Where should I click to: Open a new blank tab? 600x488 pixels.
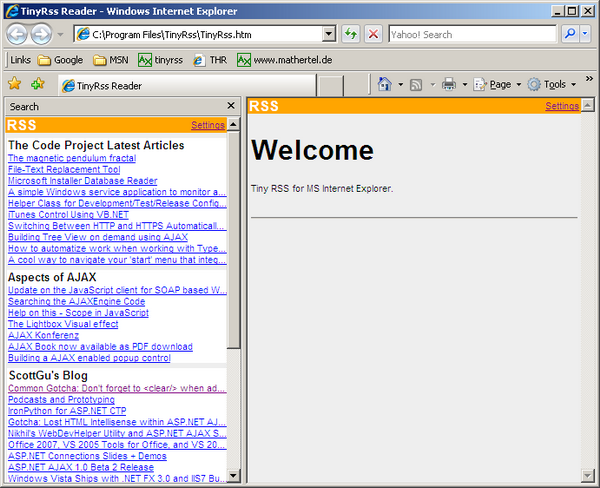coord(331,86)
